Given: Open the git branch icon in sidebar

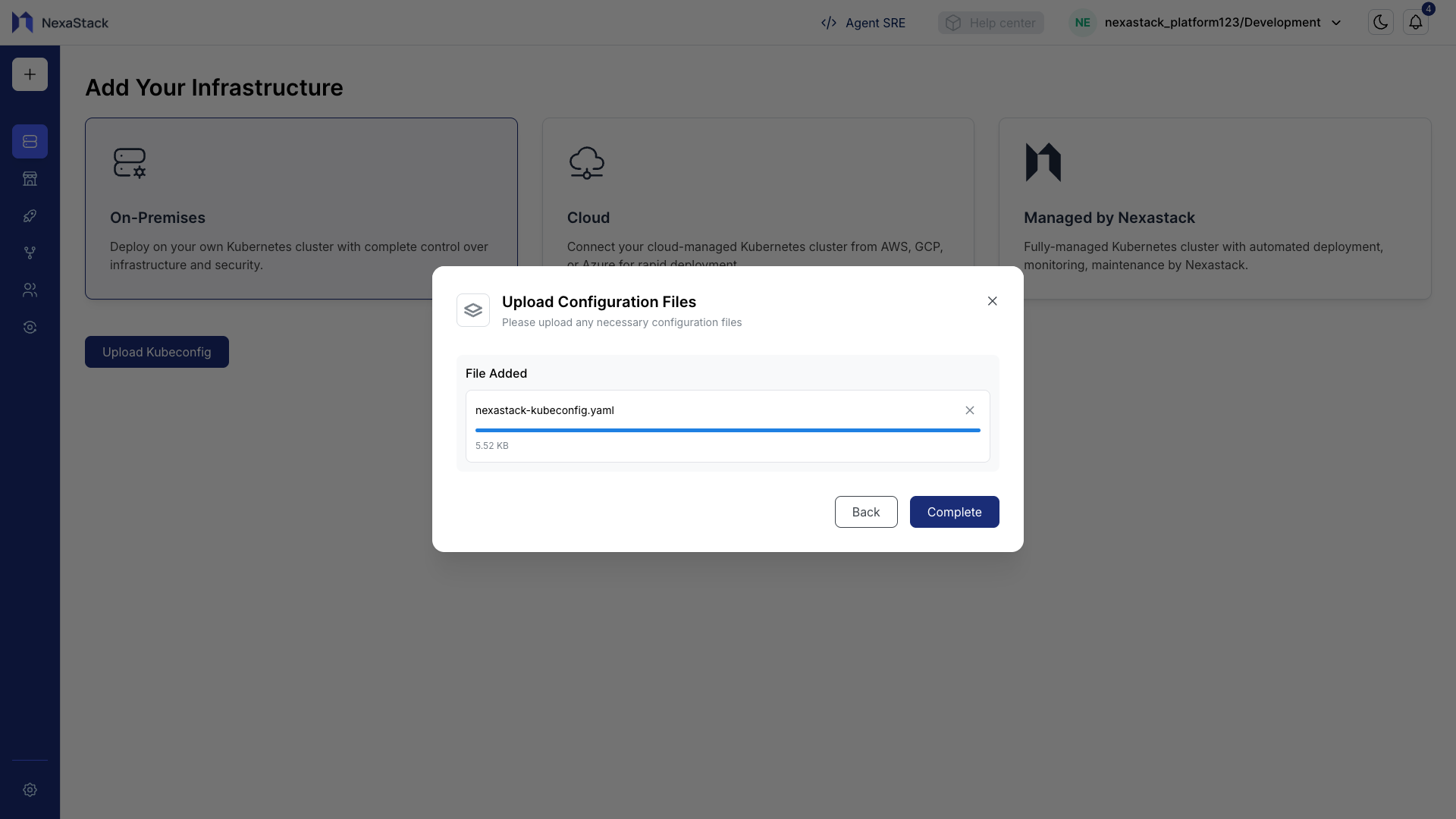Looking at the screenshot, I should [30, 253].
